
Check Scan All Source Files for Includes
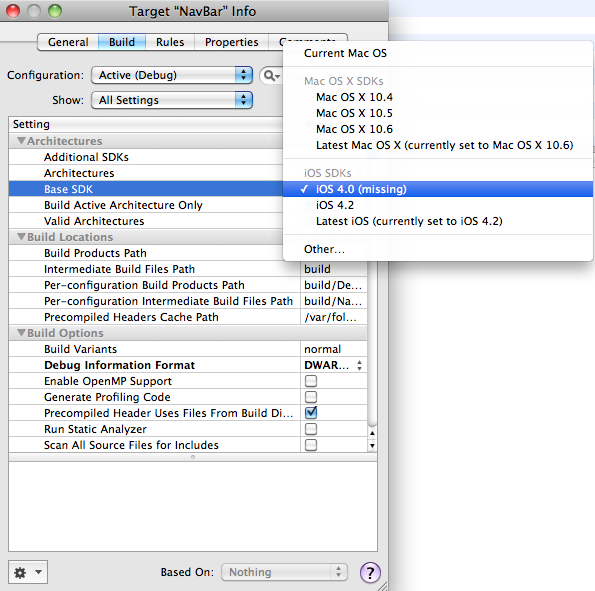coord(311,445)
